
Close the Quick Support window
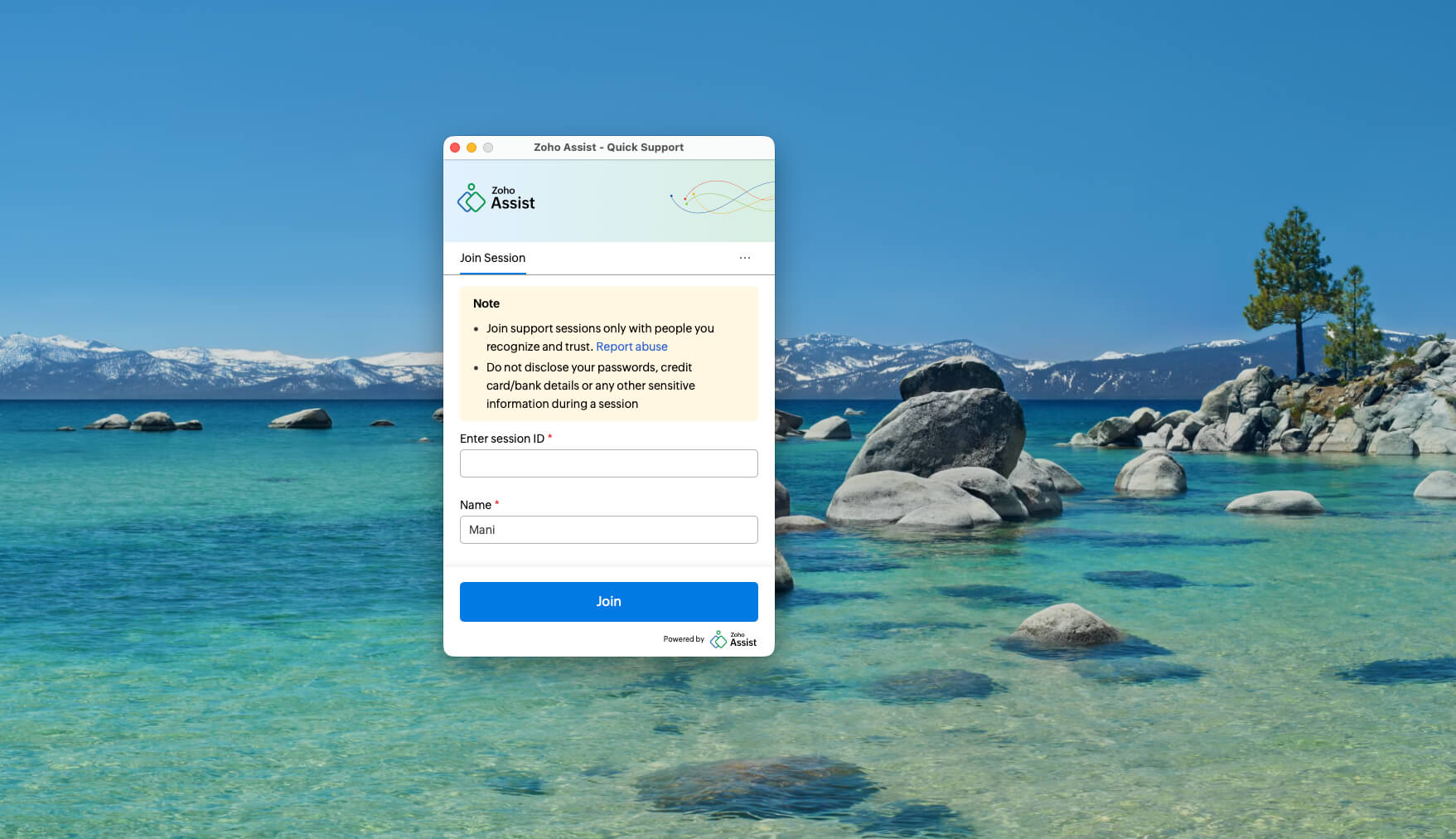click(x=455, y=148)
